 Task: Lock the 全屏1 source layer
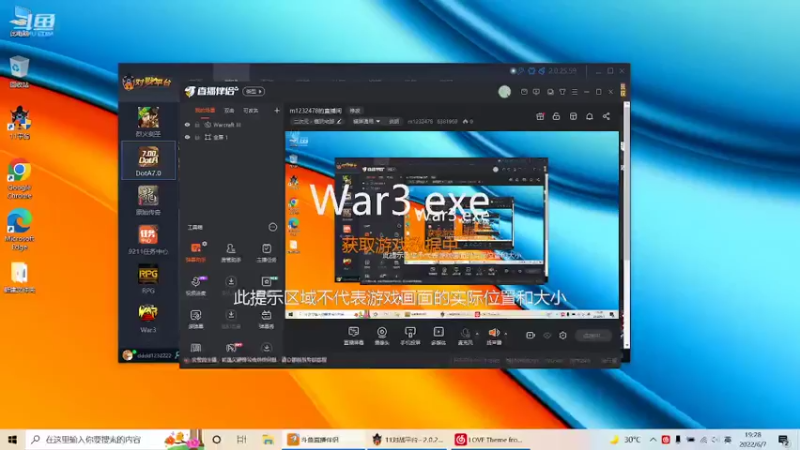pyautogui.click(x=197, y=137)
